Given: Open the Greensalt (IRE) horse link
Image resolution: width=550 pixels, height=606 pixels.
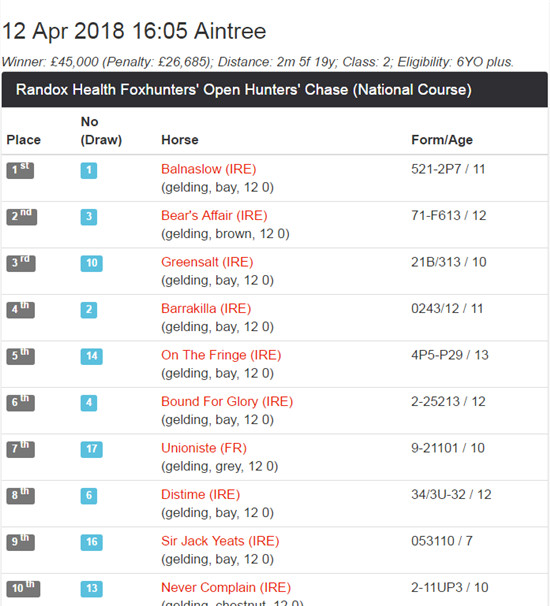Looking at the screenshot, I should coord(207,262).
